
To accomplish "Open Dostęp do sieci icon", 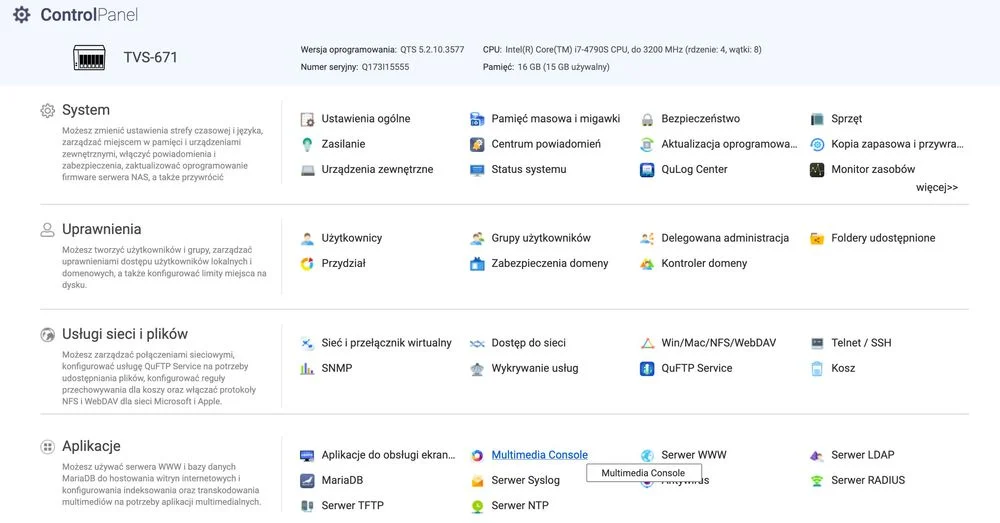I will pyautogui.click(x=477, y=344).
